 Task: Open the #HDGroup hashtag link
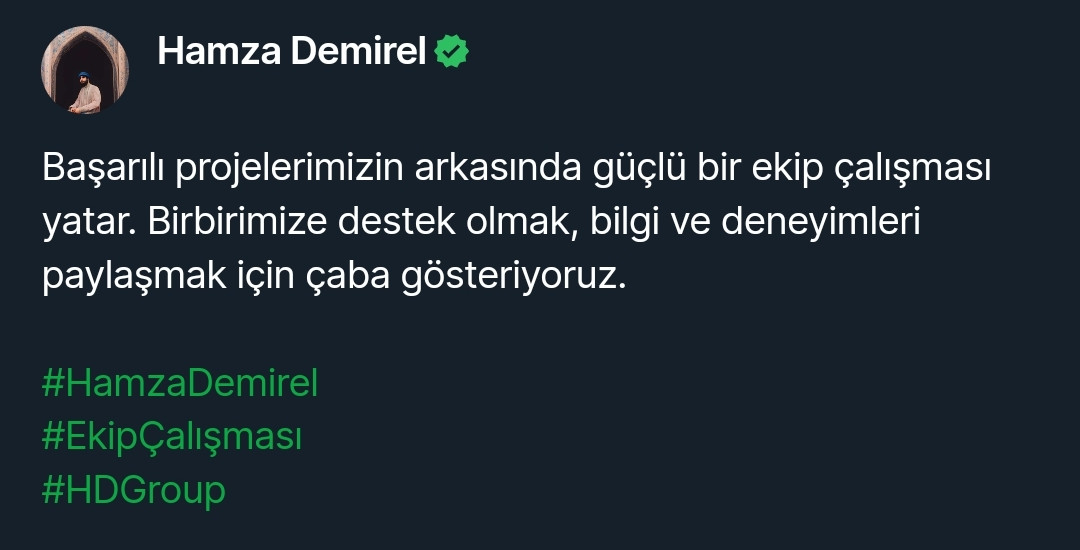pos(134,491)
